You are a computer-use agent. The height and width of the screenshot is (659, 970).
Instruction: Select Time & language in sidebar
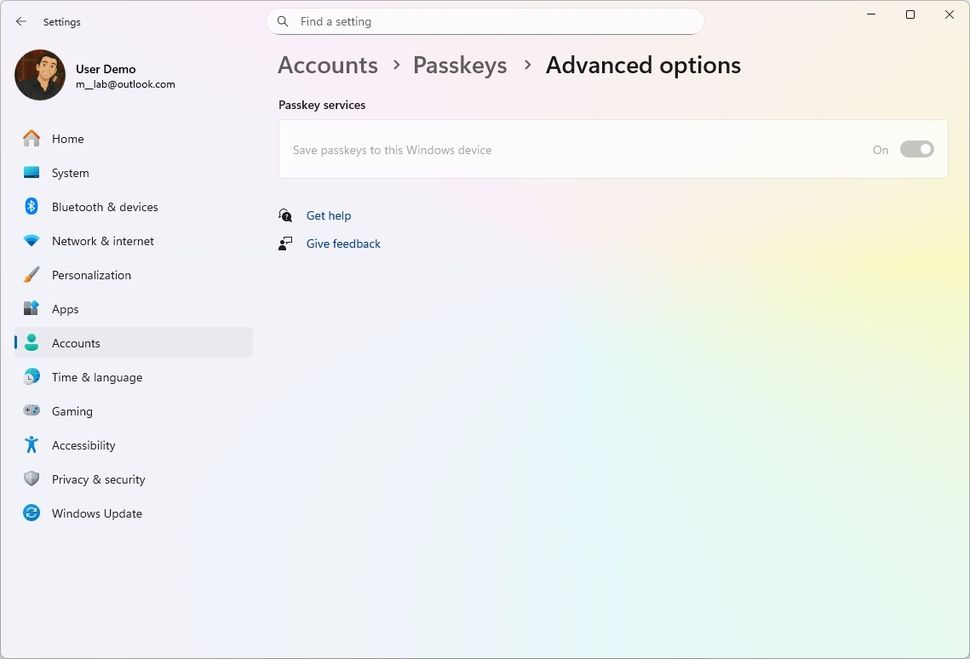[97, 377]
